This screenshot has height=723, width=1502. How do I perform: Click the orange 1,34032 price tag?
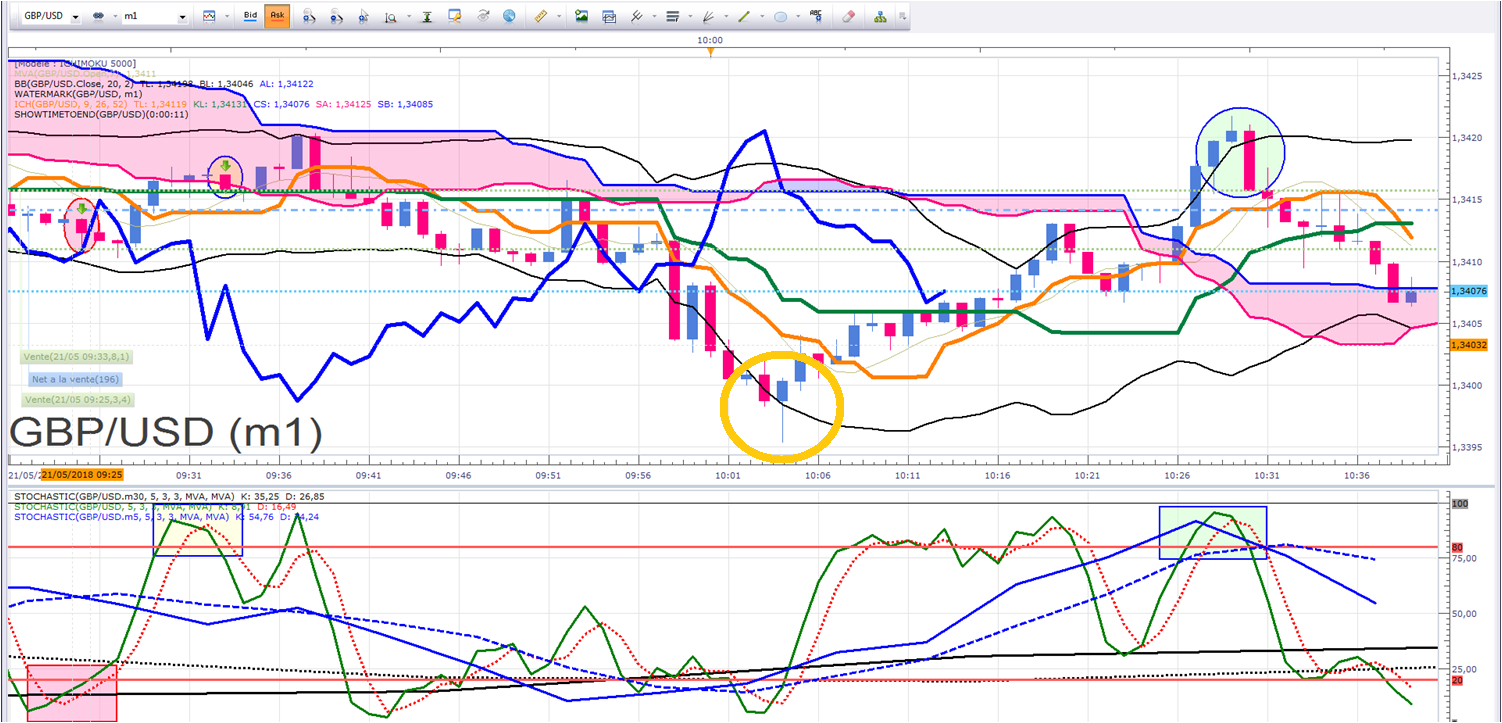point(1467,344)
